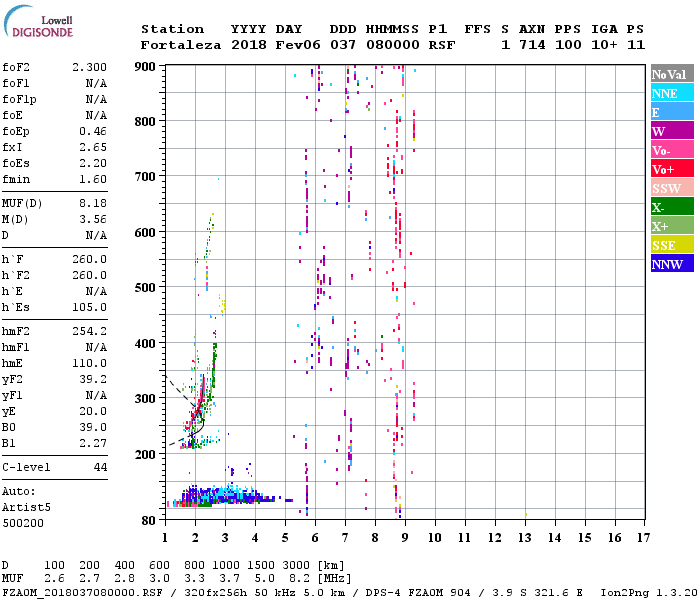Screen dimensions: 700x600
Task: Select the NNE cyan legend swatch
Action: tap(672, 93)
